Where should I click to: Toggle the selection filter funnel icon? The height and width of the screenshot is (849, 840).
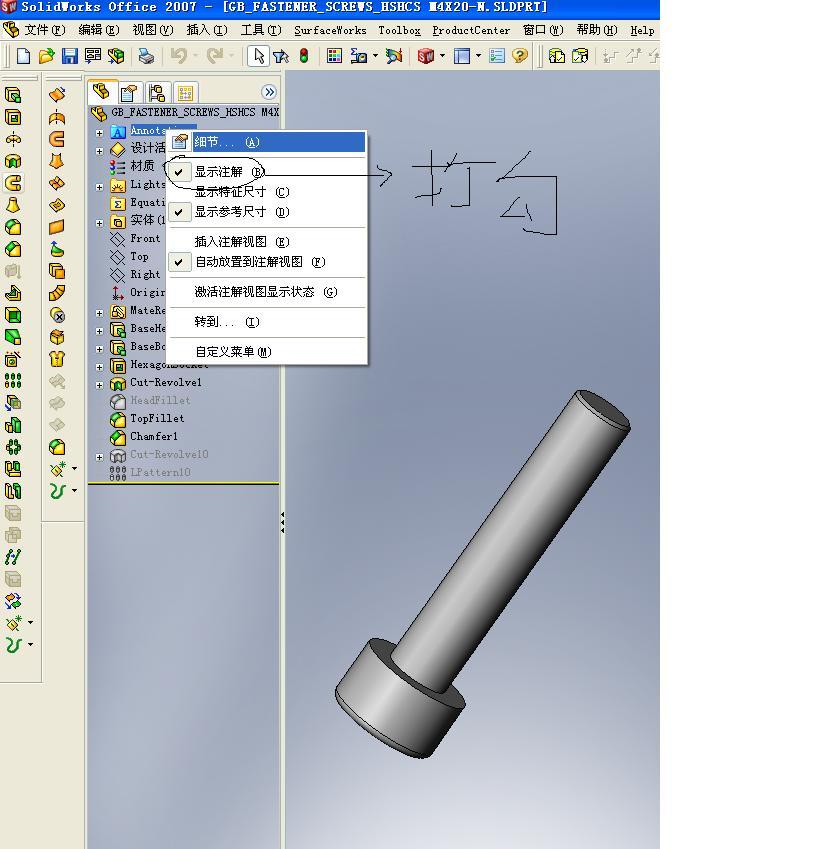pos(281,56)
